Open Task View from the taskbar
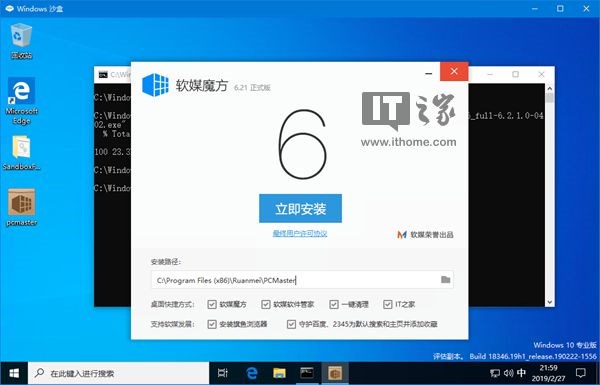The image size is (600, 385). point(223,373)
